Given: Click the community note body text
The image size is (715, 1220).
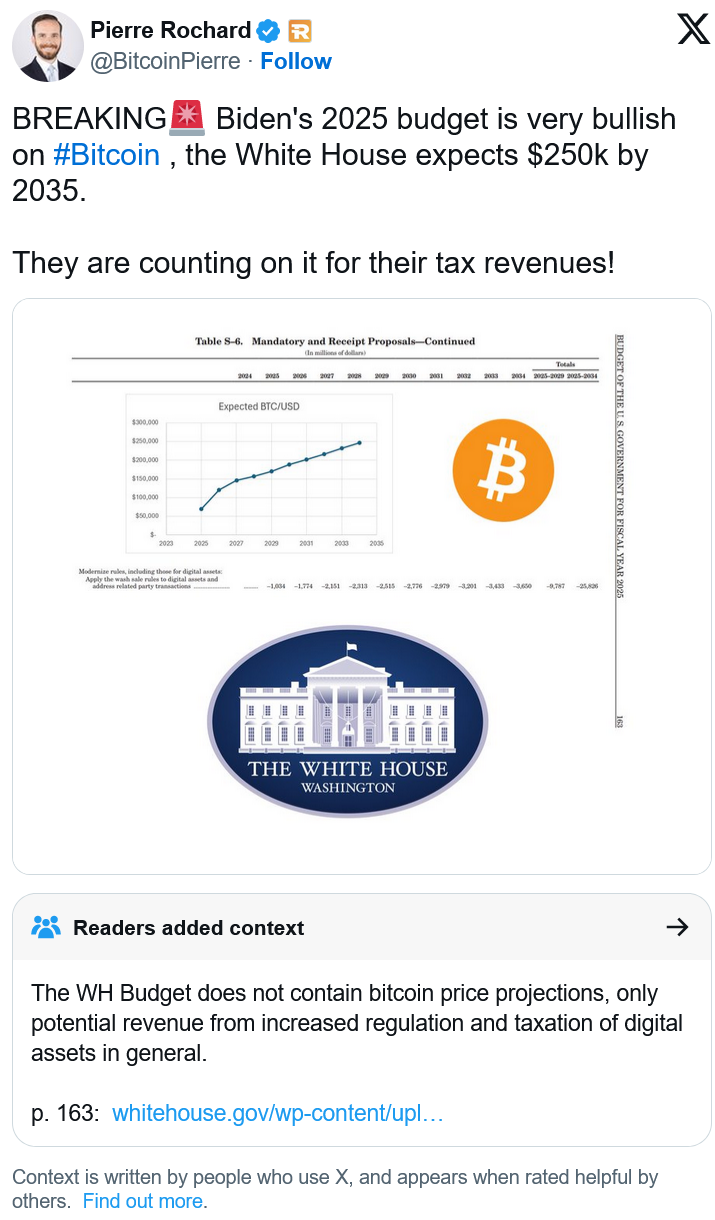Looking at the screenshot, I should (x=357, y=1023).
